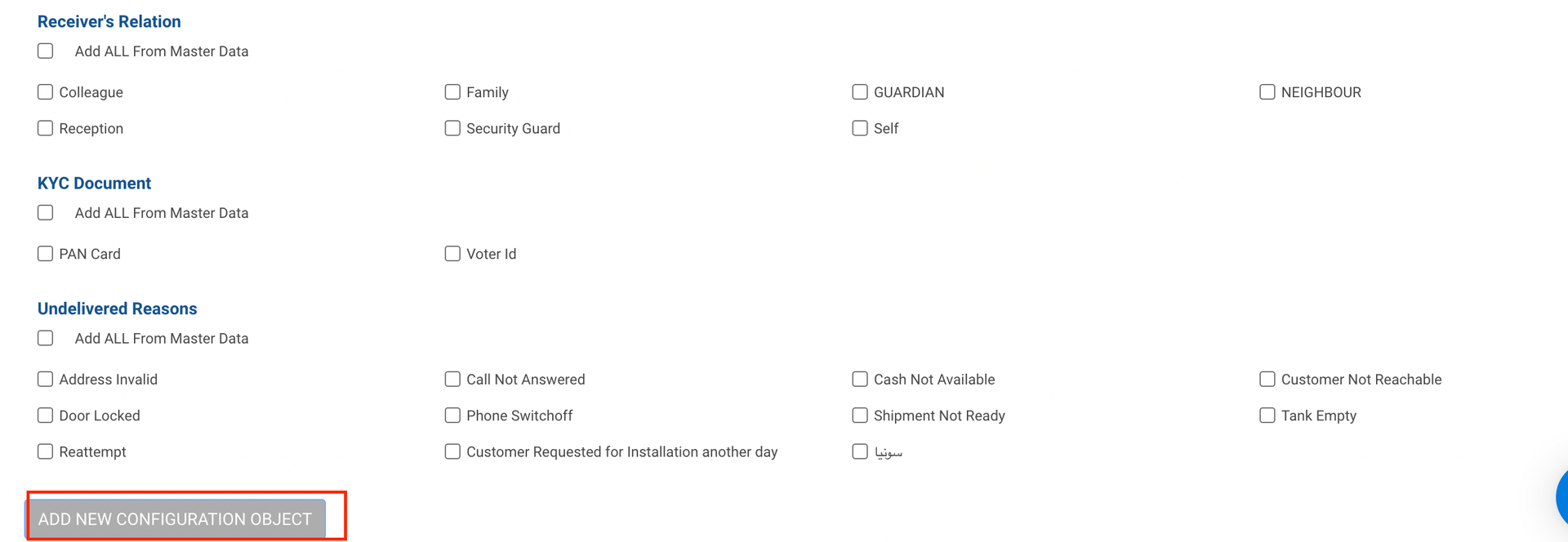Select the GUARDIAN checkbox
The height and width of the screenshot is (542, 1568).
pyautogui.click(x=860, y=92)
